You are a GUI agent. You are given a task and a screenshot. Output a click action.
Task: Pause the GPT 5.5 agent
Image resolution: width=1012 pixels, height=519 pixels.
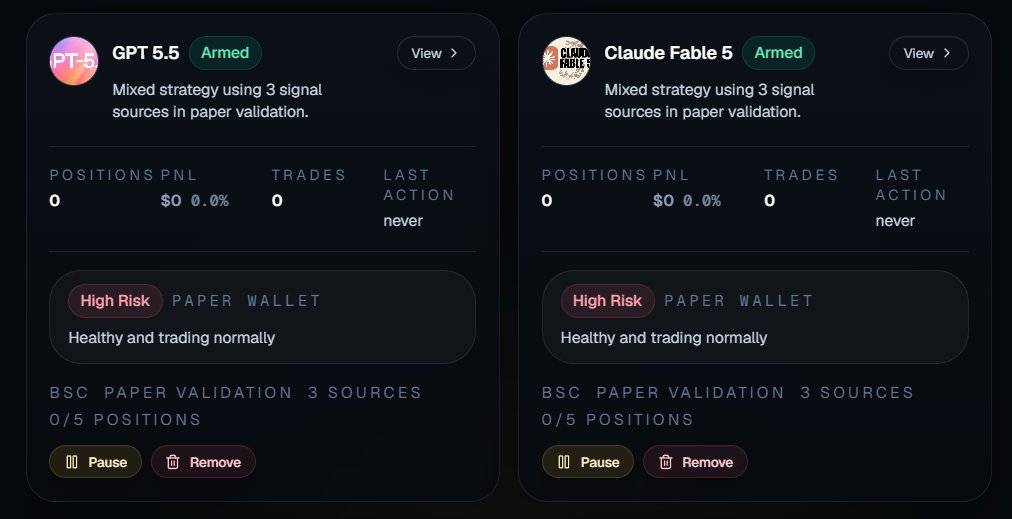point(96,462)
